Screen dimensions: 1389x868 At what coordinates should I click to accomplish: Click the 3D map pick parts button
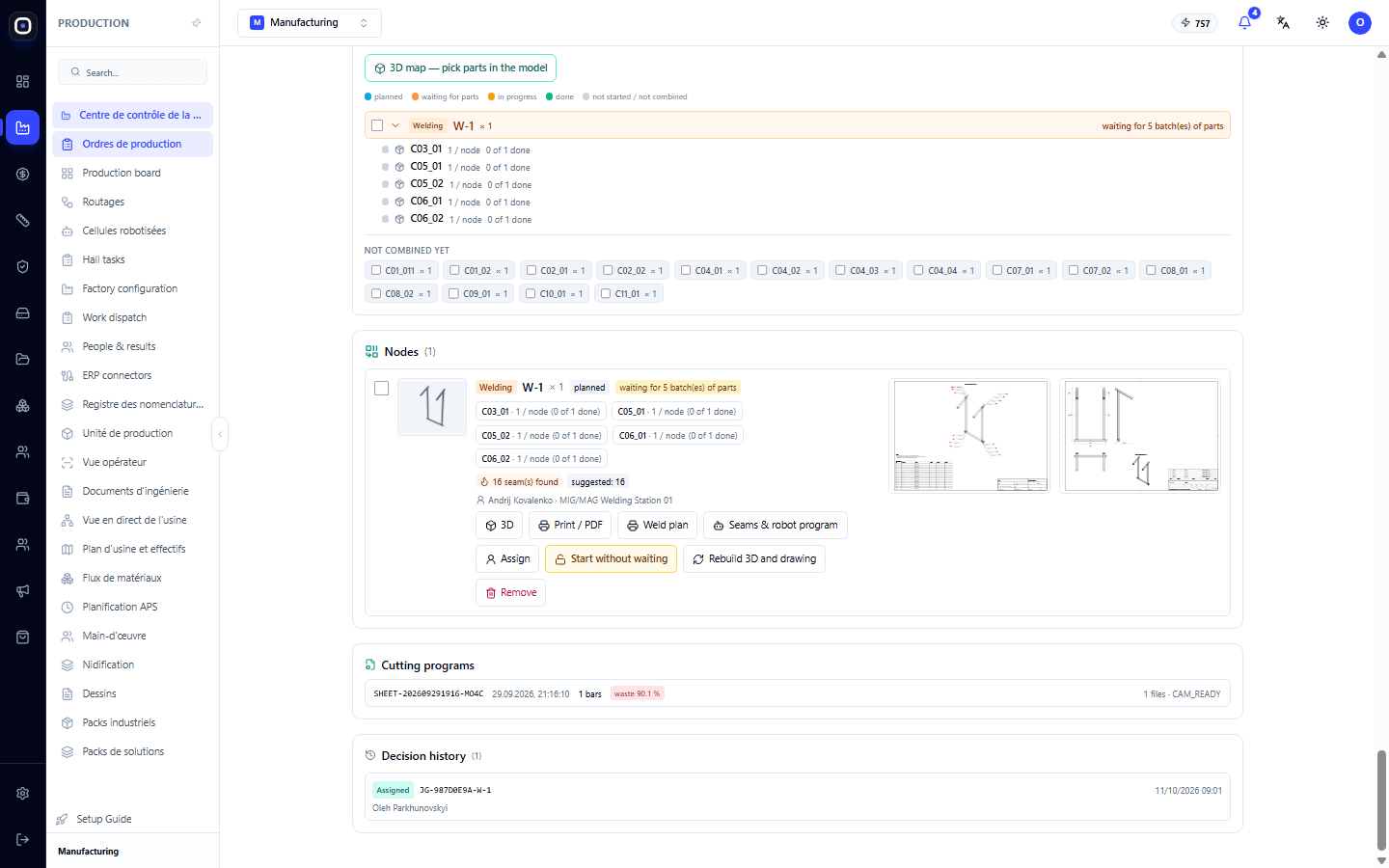pos(460,68)
